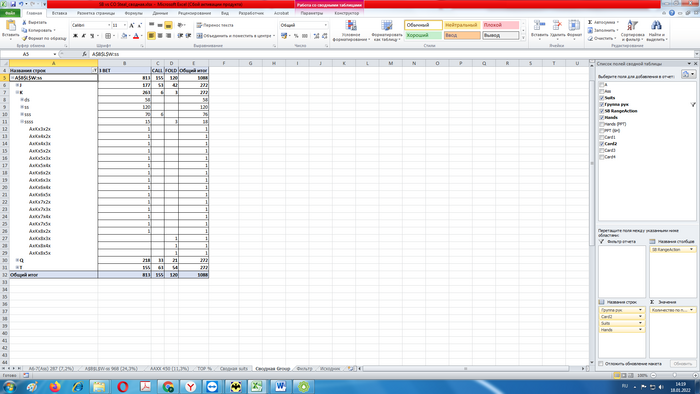Open the Количество по values field dropdown
The image size is (700, 394).
coord(692,310)
